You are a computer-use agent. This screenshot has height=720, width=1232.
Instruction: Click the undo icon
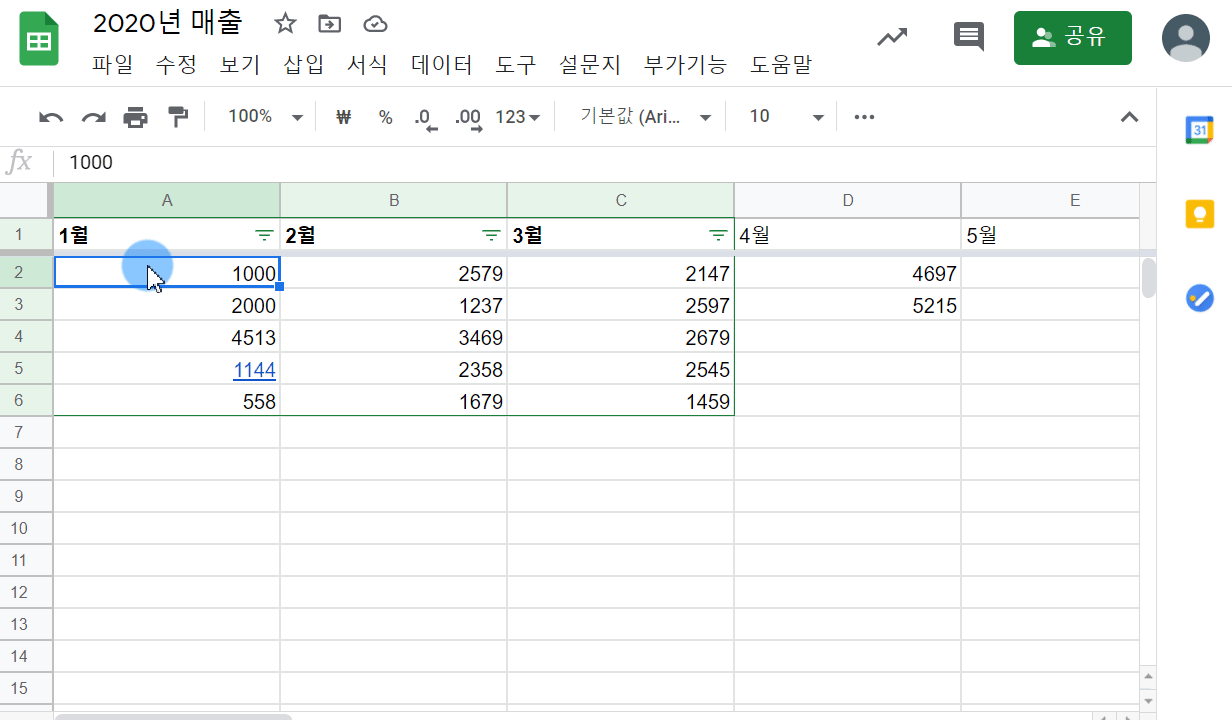(x=51, y=117)
